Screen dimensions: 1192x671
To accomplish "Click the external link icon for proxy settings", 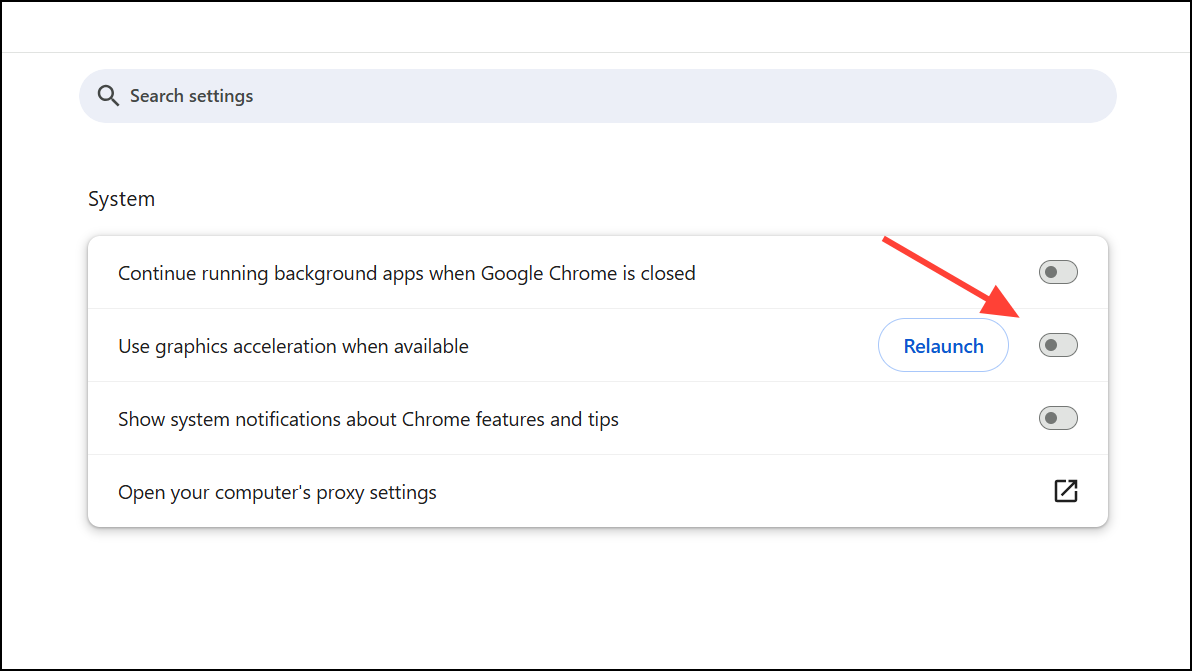I will [x=1066, y=491].
